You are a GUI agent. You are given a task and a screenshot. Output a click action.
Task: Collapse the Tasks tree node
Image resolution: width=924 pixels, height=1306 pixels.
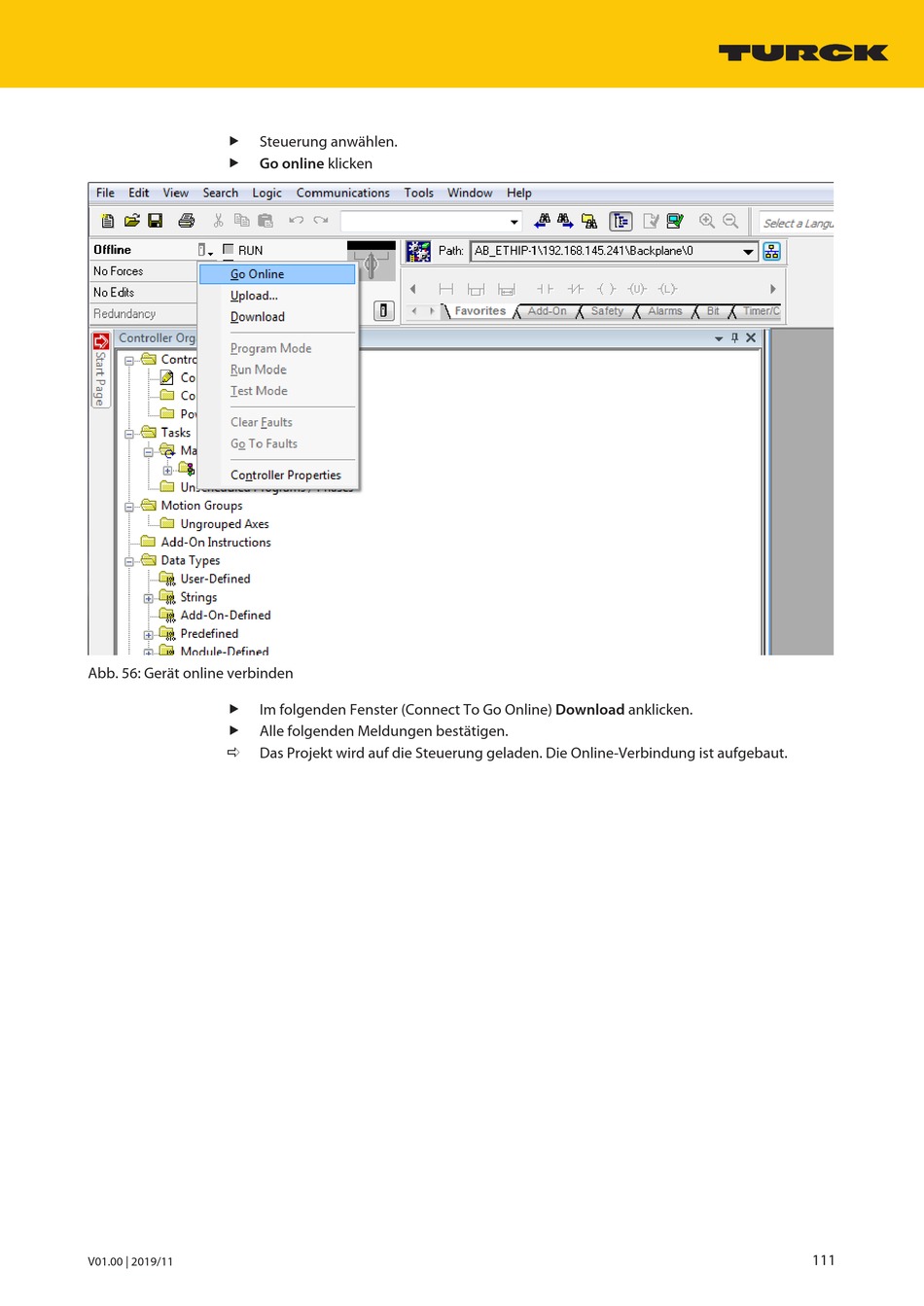tap(129, 434)
